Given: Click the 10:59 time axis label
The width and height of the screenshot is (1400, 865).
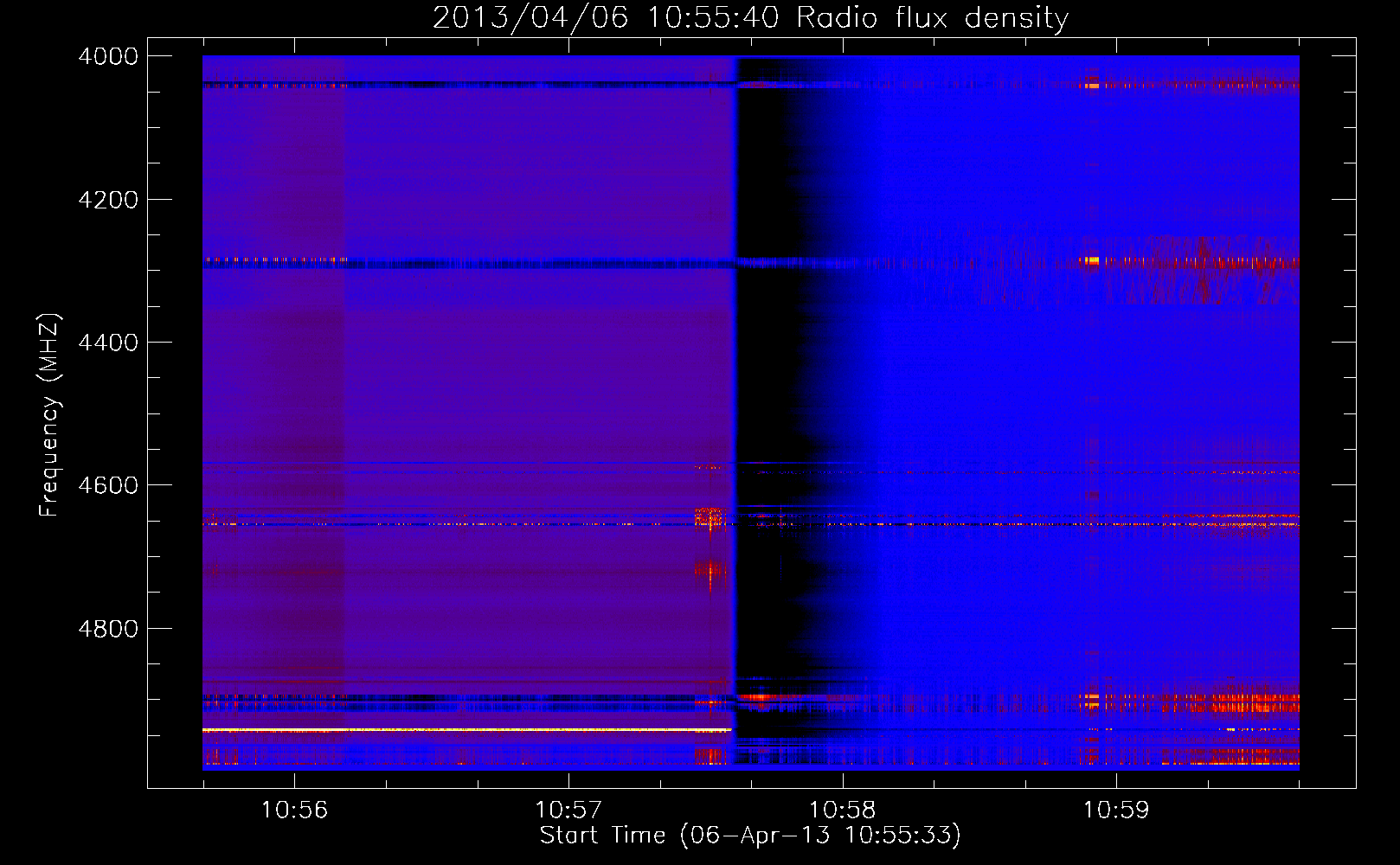Looking at the screenshot, I should click(x=1117, y=811).
